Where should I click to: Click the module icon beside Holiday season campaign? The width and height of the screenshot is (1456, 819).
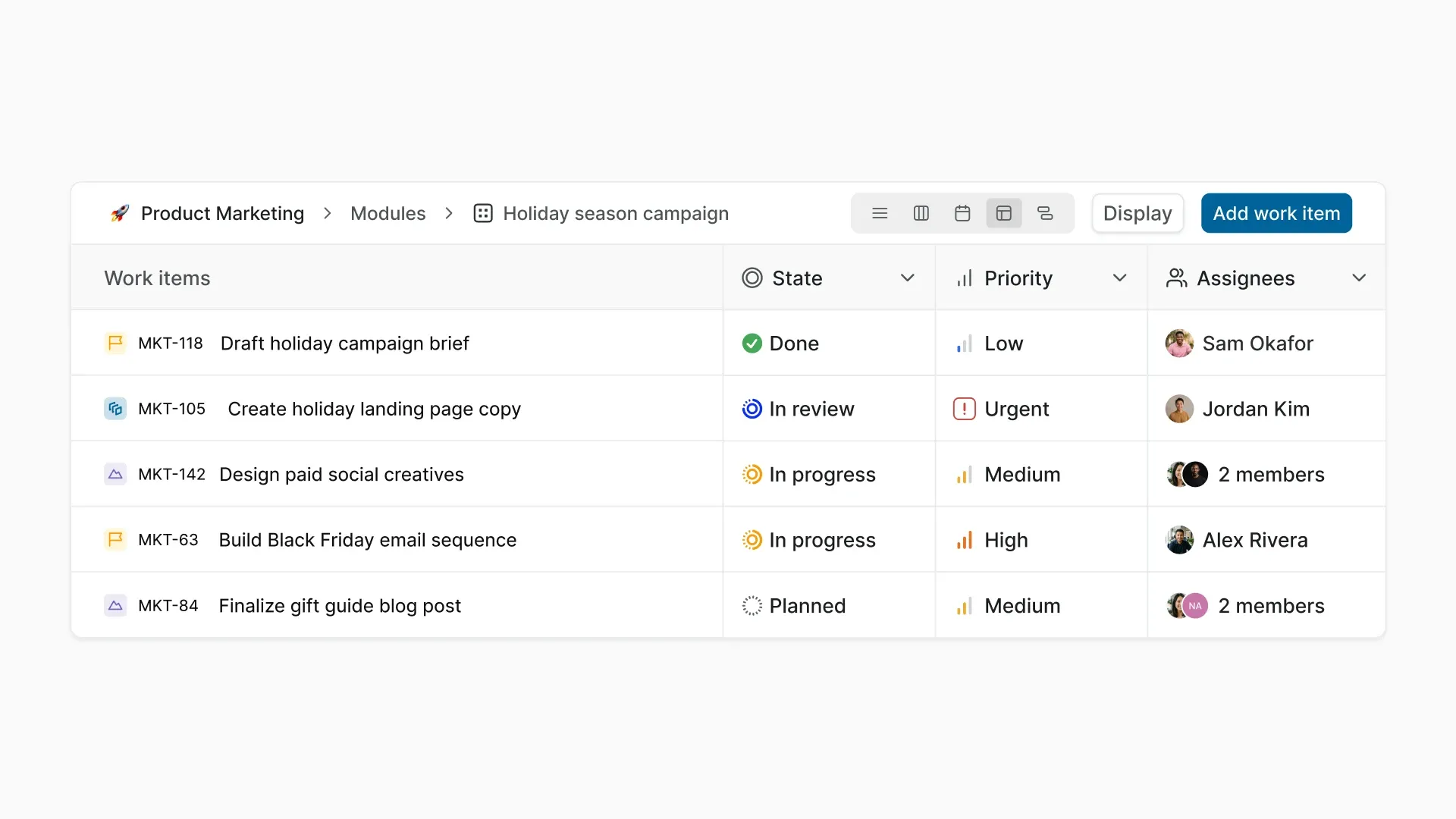pos(483,214)
